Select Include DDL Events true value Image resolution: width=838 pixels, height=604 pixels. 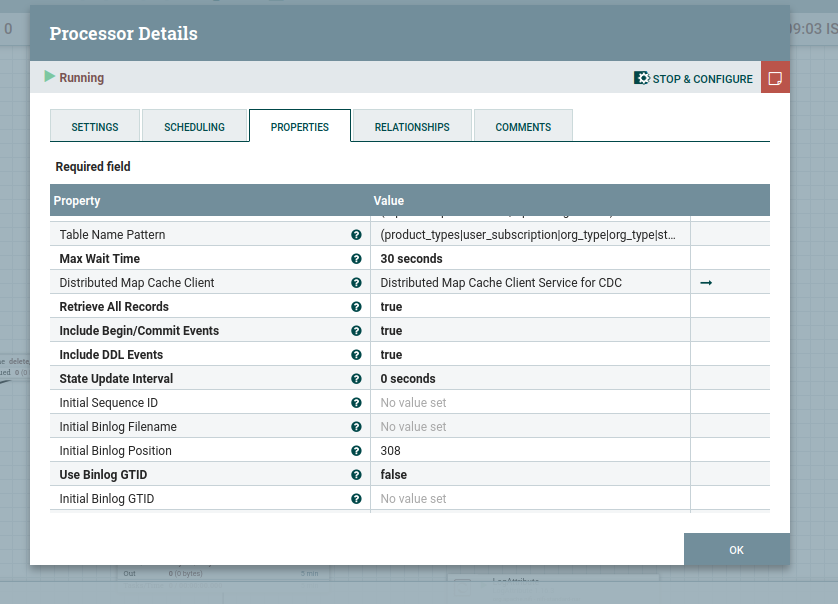pos(391,355)
